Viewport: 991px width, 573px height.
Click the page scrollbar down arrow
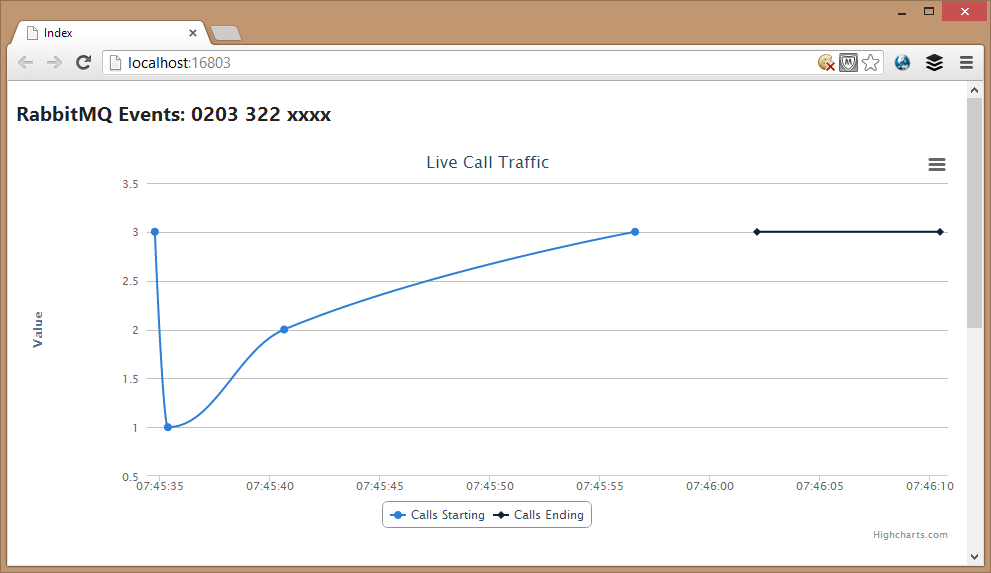click(974, 557)
